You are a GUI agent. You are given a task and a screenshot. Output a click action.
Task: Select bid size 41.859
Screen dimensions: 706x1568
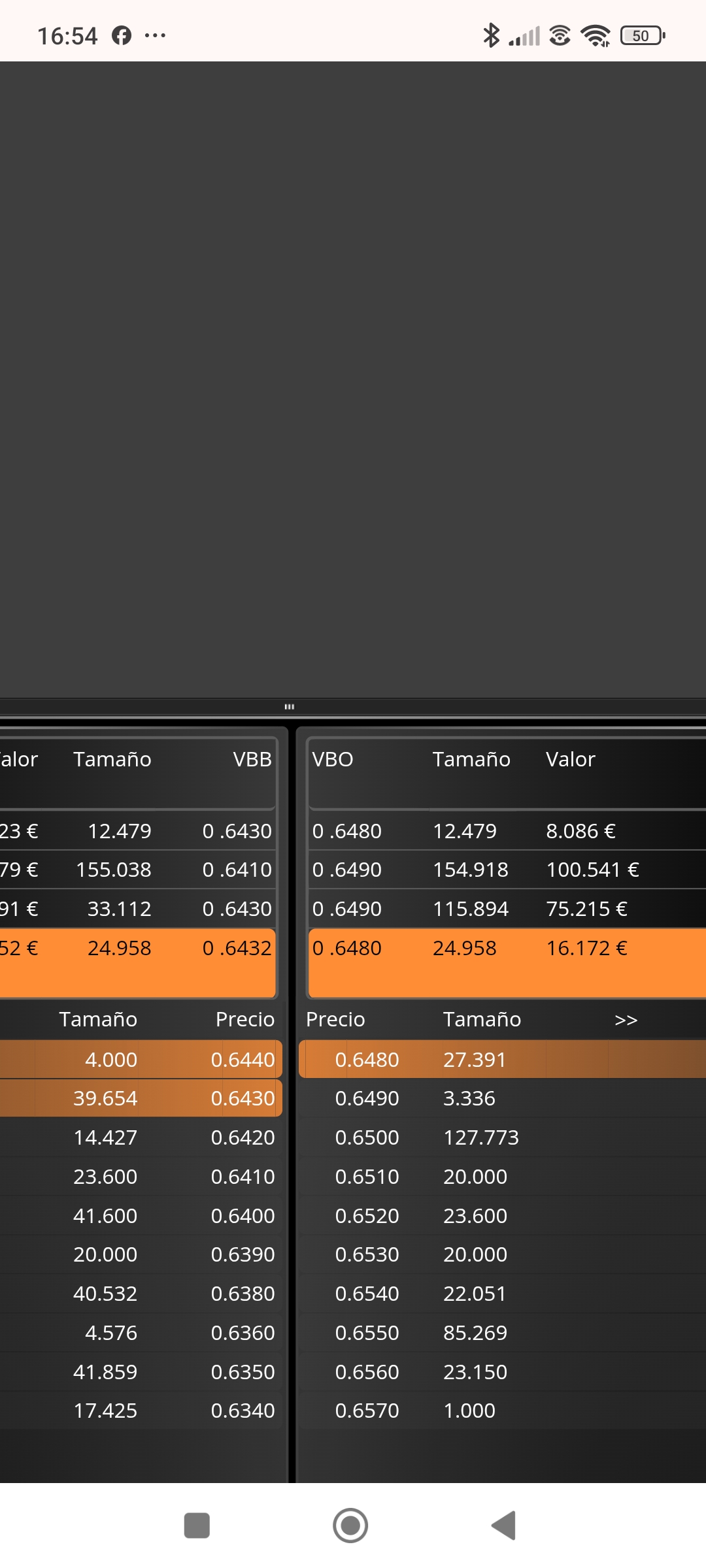coord(105,1372)
